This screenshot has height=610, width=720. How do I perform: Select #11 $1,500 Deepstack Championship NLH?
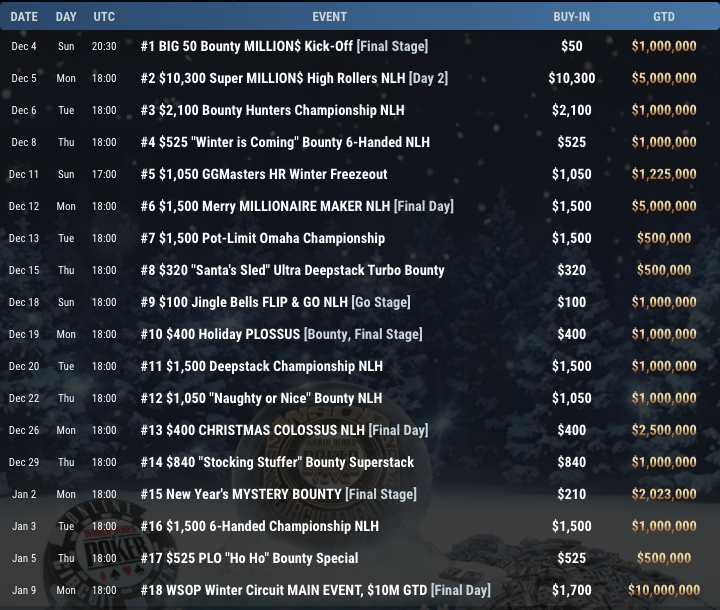(x=262, y=366)
